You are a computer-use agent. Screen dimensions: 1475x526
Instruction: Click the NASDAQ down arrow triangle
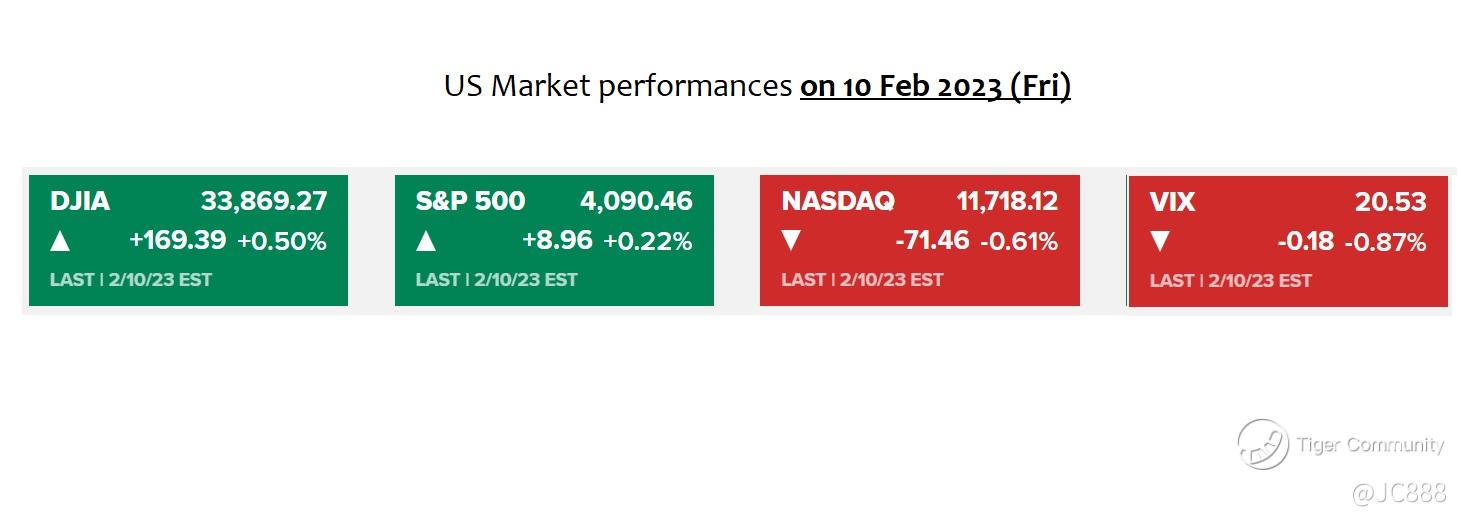(793, 241)
